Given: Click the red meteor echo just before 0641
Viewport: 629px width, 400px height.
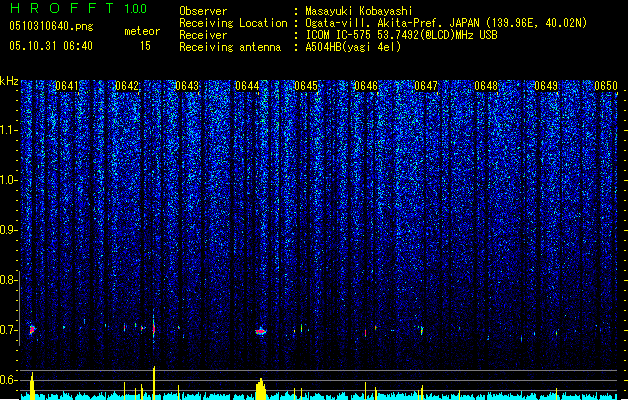Looking at the screenshot, I should click(x=32, y=330).
